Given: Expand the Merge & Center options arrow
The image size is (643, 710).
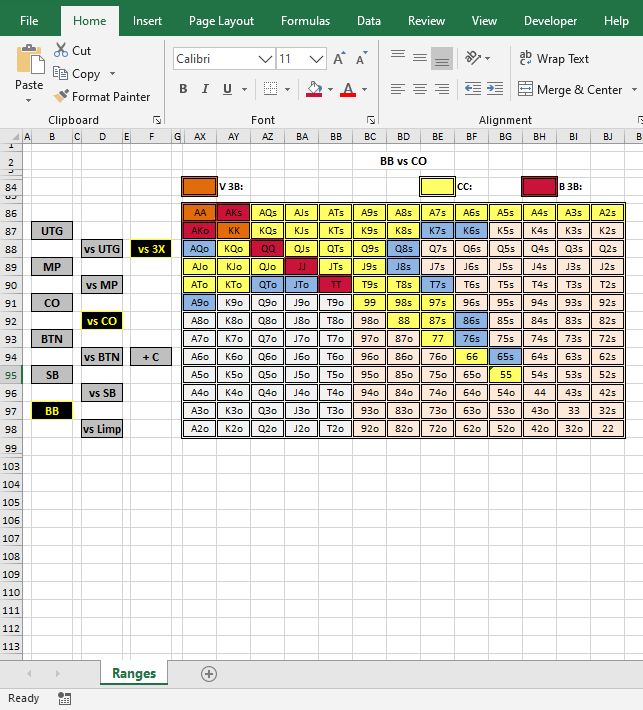Looking at the screenshot, I should coord(634,89).
